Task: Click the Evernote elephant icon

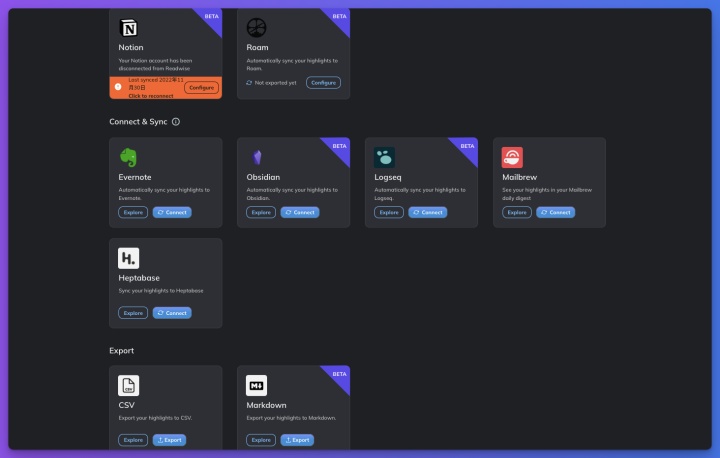Action: [129, 158]
